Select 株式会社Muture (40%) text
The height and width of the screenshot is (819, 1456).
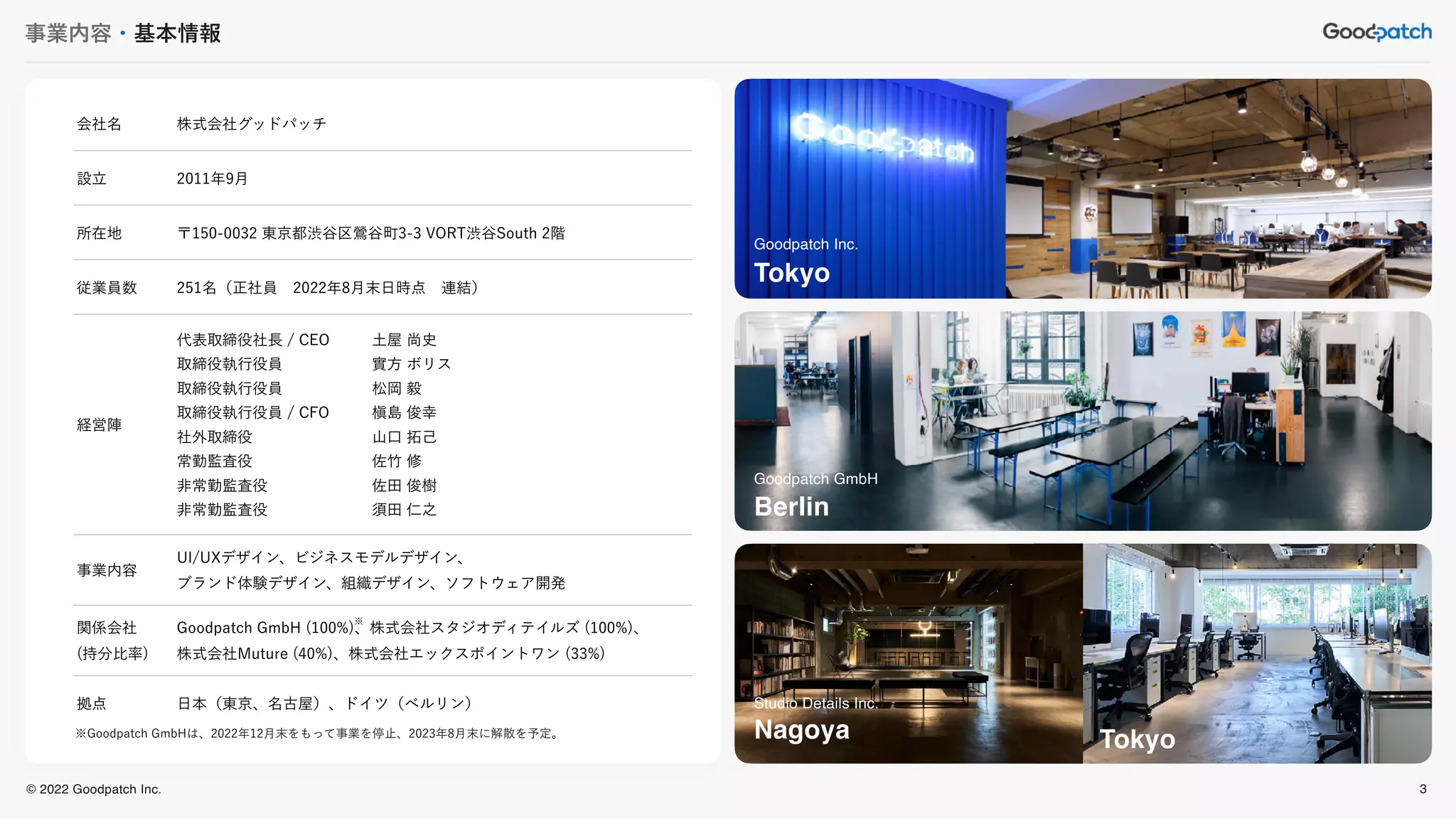254,653
